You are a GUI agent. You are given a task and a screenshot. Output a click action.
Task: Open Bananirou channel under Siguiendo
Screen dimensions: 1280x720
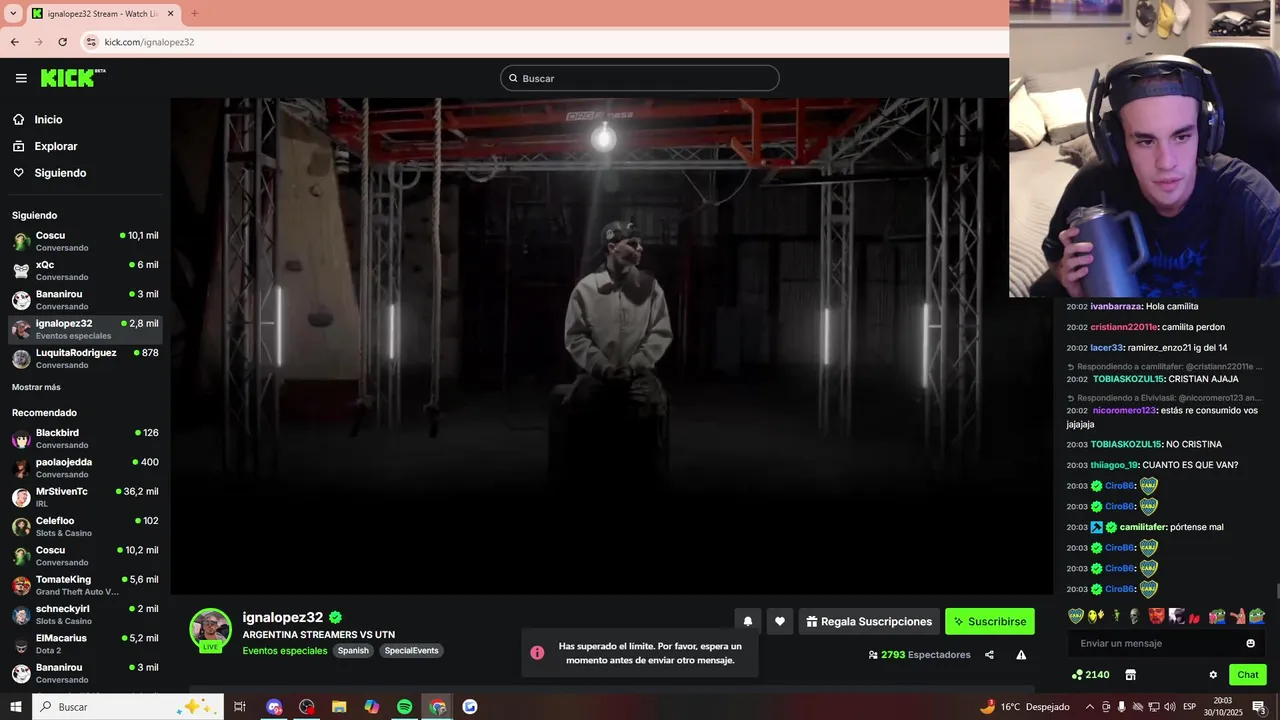(x=85, y=300)
